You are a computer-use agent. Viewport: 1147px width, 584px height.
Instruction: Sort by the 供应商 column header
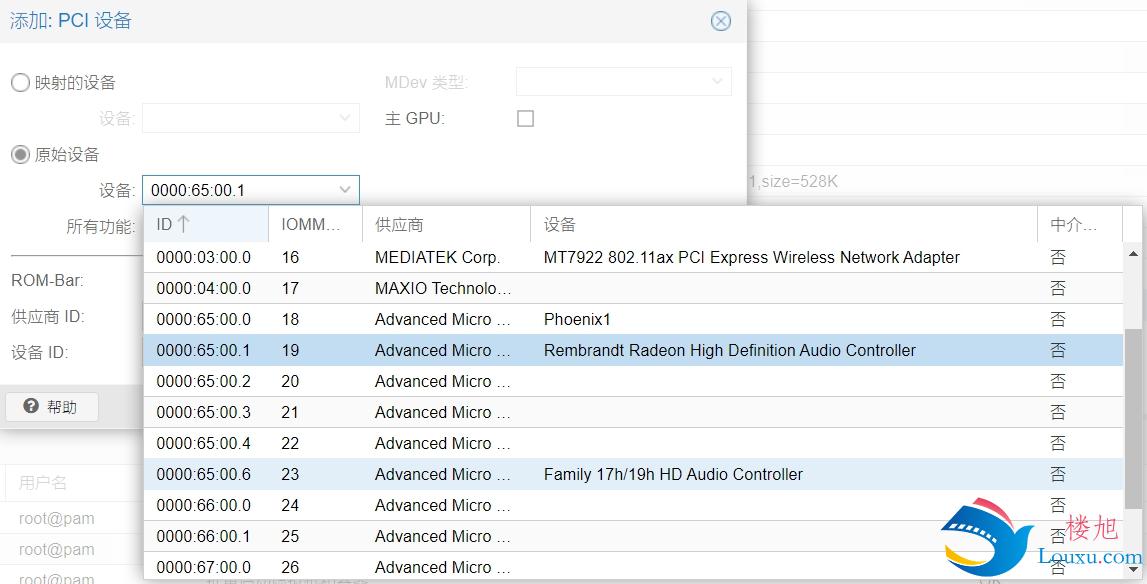[x=446, y=225]
